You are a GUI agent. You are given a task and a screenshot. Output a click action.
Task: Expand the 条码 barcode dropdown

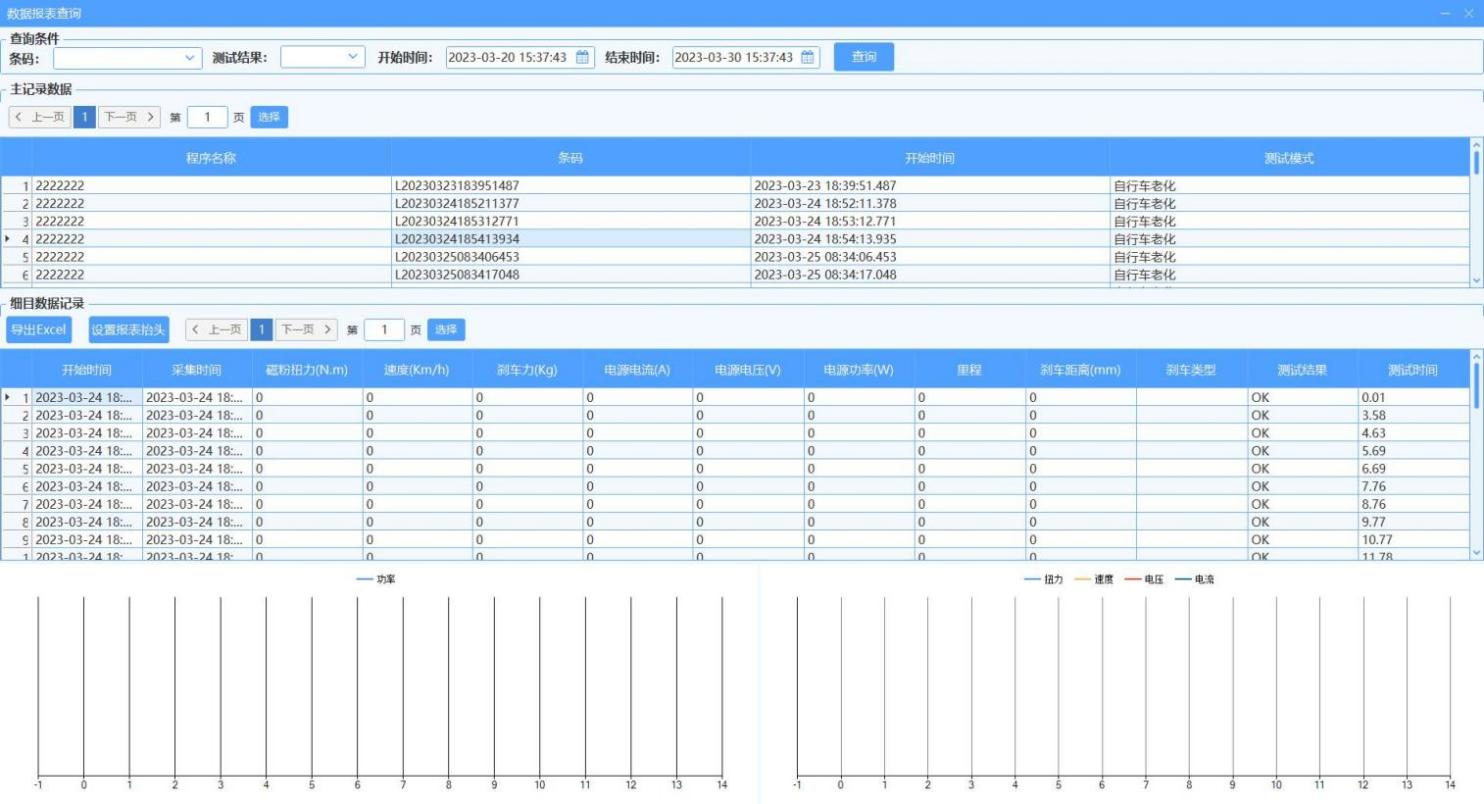pos(193,58)
